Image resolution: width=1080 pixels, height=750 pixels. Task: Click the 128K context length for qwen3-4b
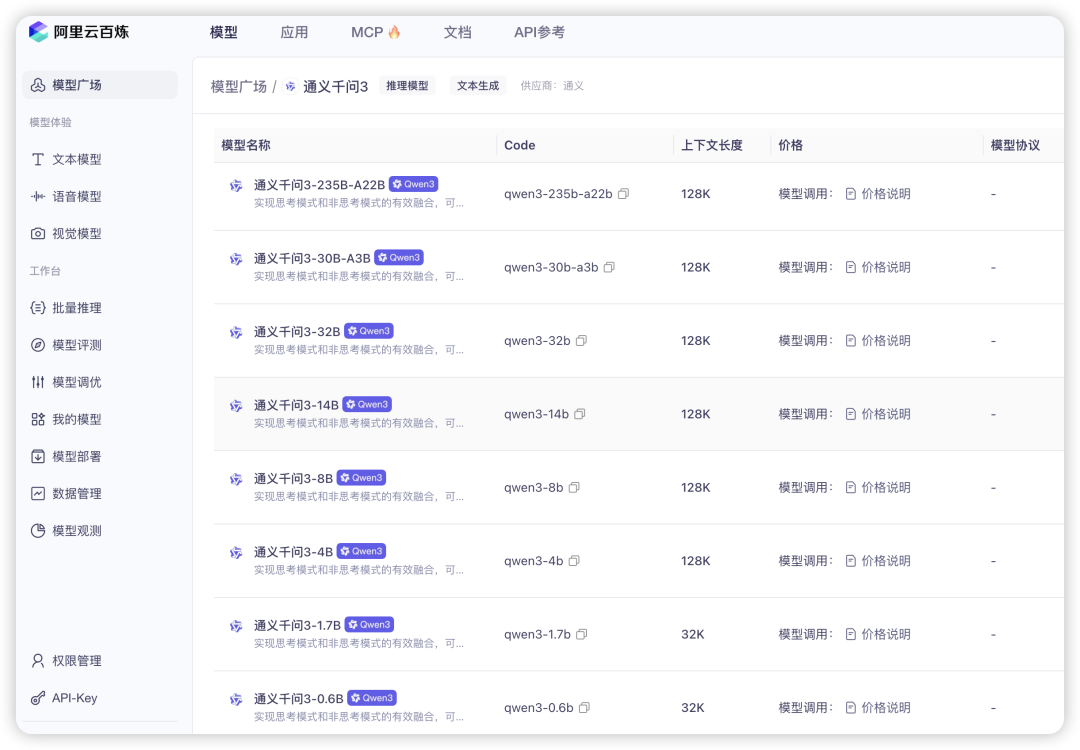pos(696,561)
